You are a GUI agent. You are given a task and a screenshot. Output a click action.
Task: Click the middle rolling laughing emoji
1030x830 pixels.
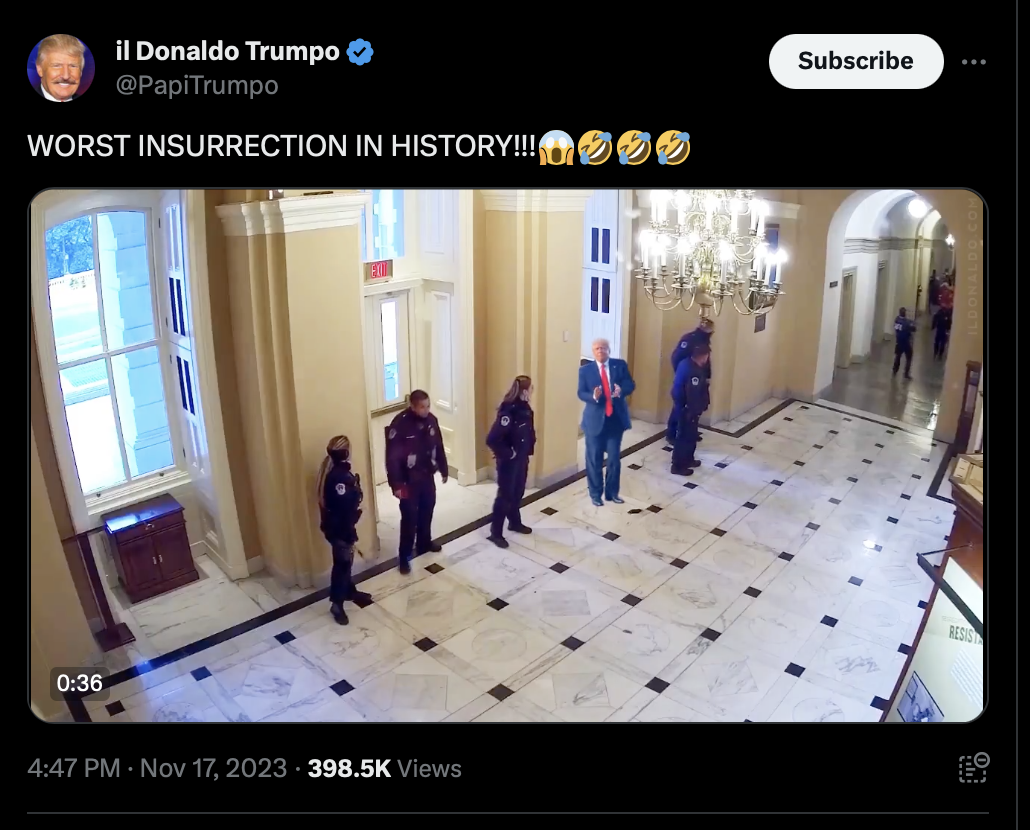click(x=634, y=147)
